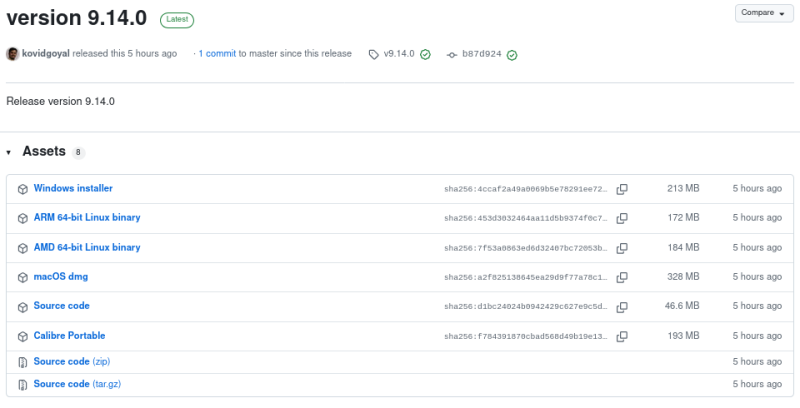800x408 pixels.
Task: Click archive icon beside Source code (tar.gz)
Action: click(22, 385)
